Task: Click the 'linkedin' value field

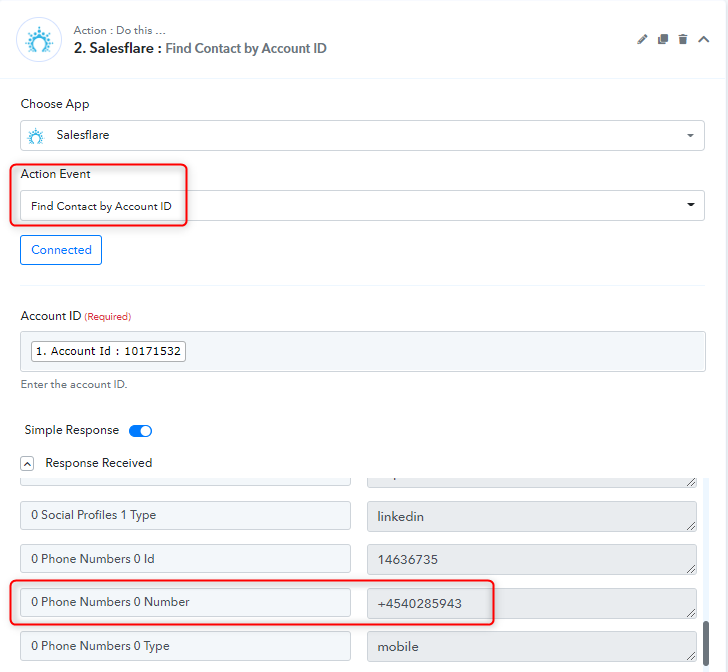Action: (x=532, y=516)
